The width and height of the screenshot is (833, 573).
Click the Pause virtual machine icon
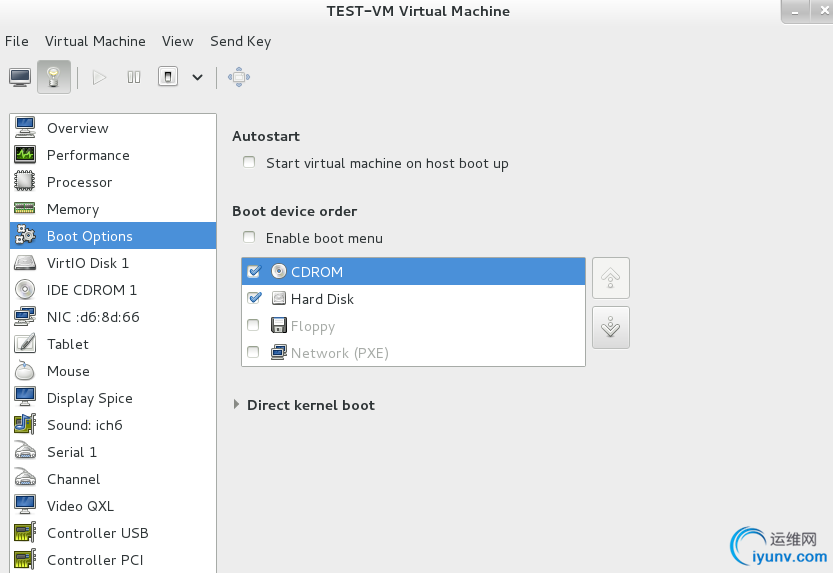click(x=134, y=77)
